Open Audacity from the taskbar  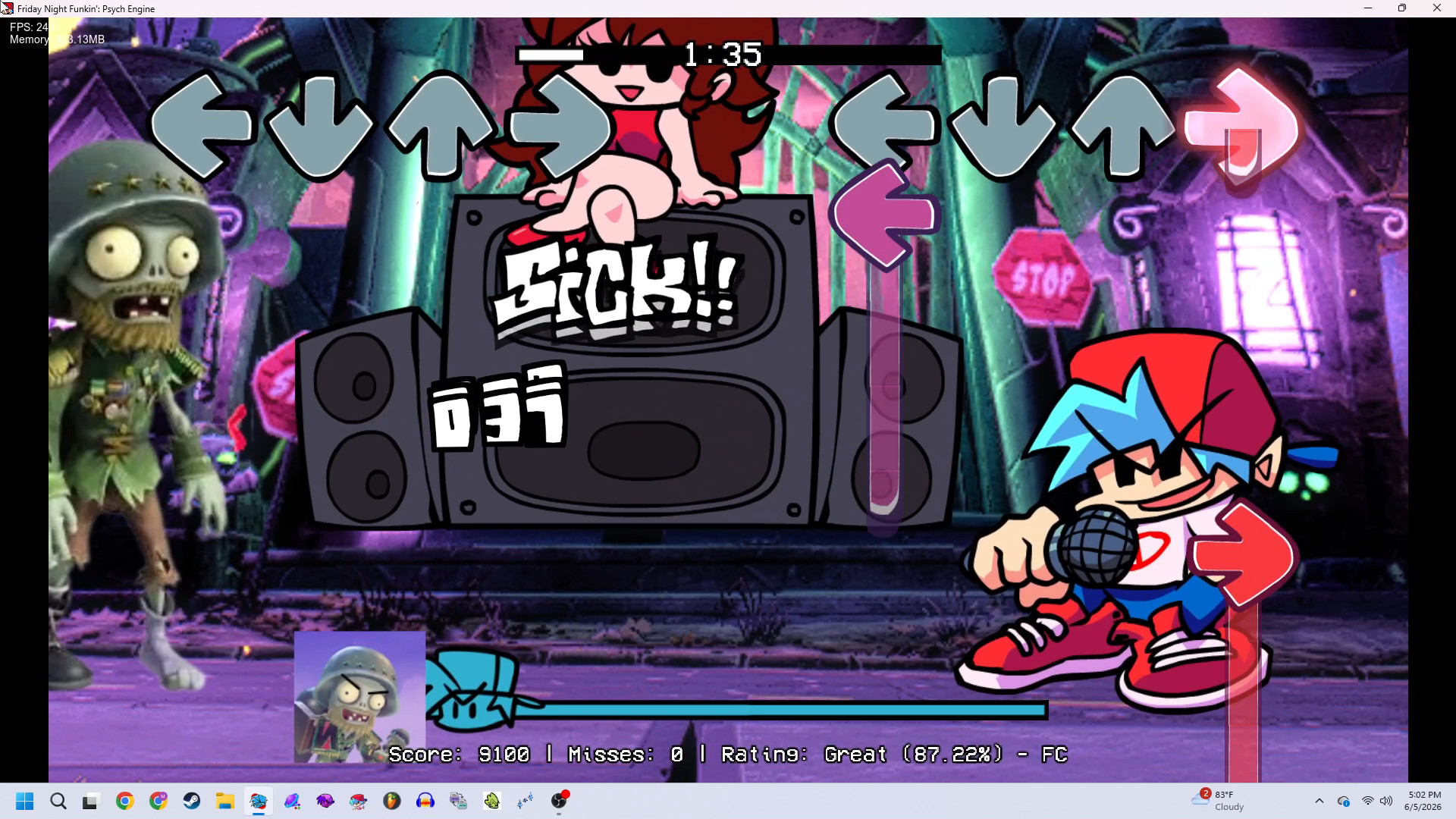tap(425, 801)
